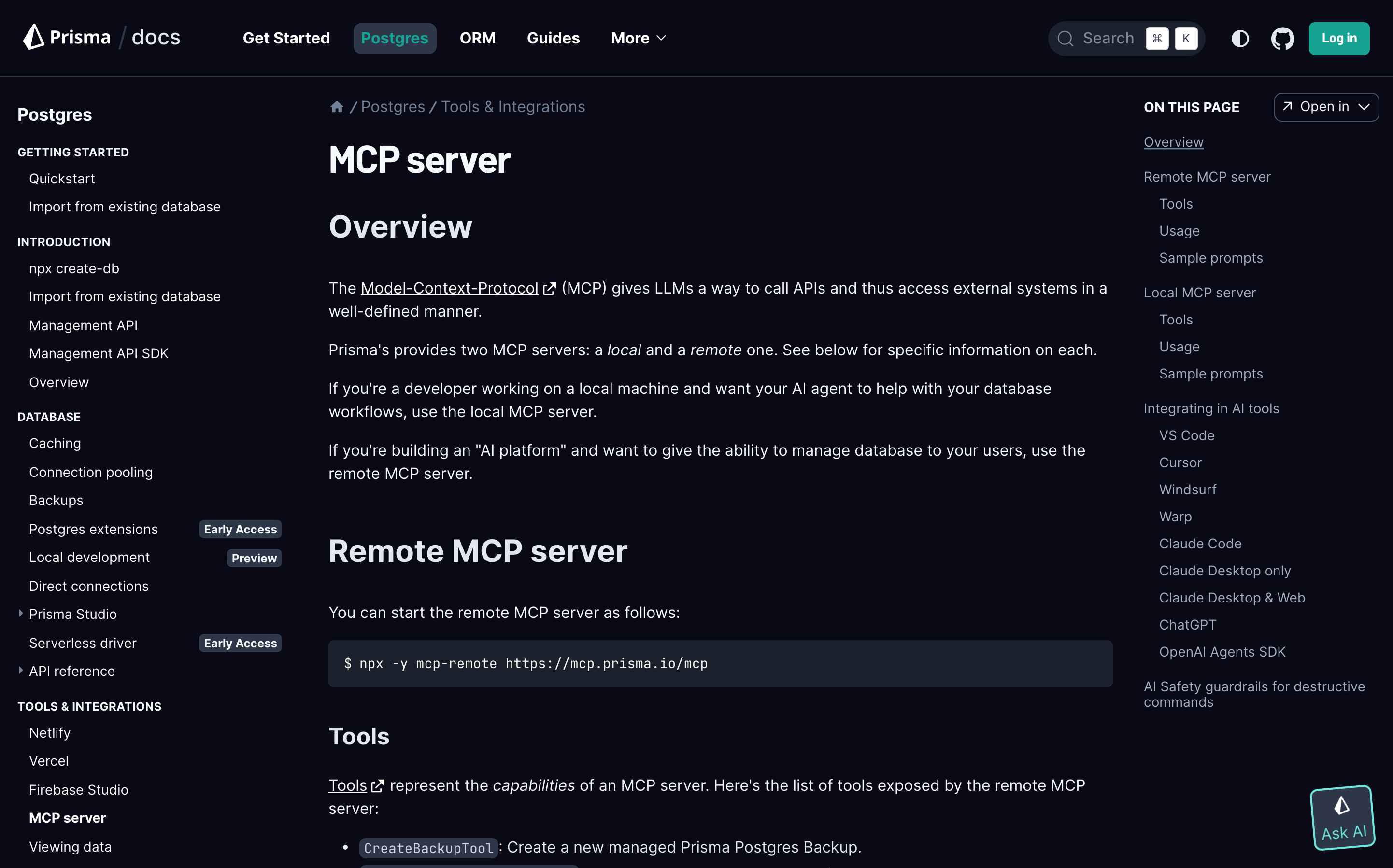
Task: Open Postgres extensions sidebar item
Action: pos(93,529)
